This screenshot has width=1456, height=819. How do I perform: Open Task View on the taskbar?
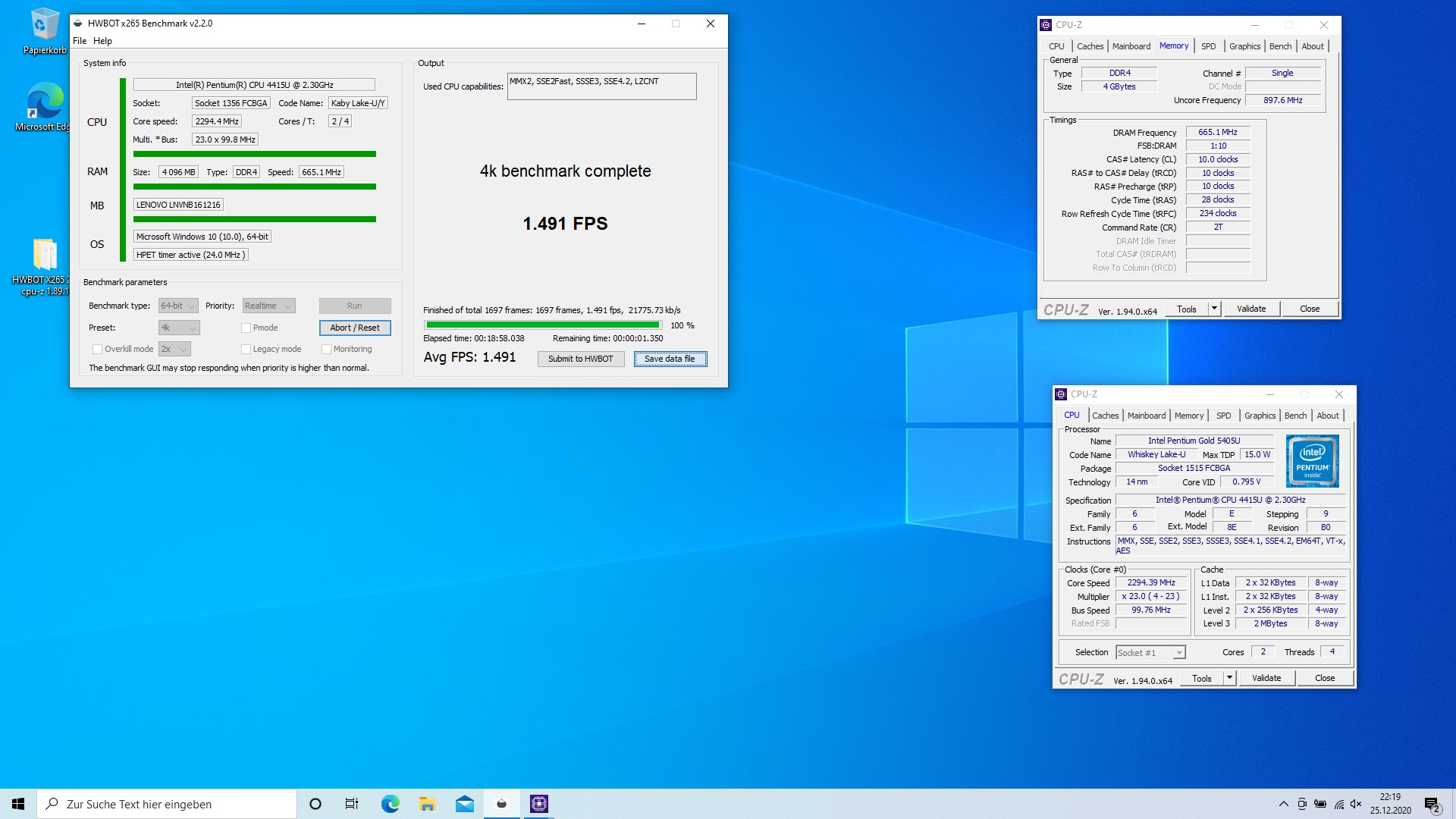352,804
